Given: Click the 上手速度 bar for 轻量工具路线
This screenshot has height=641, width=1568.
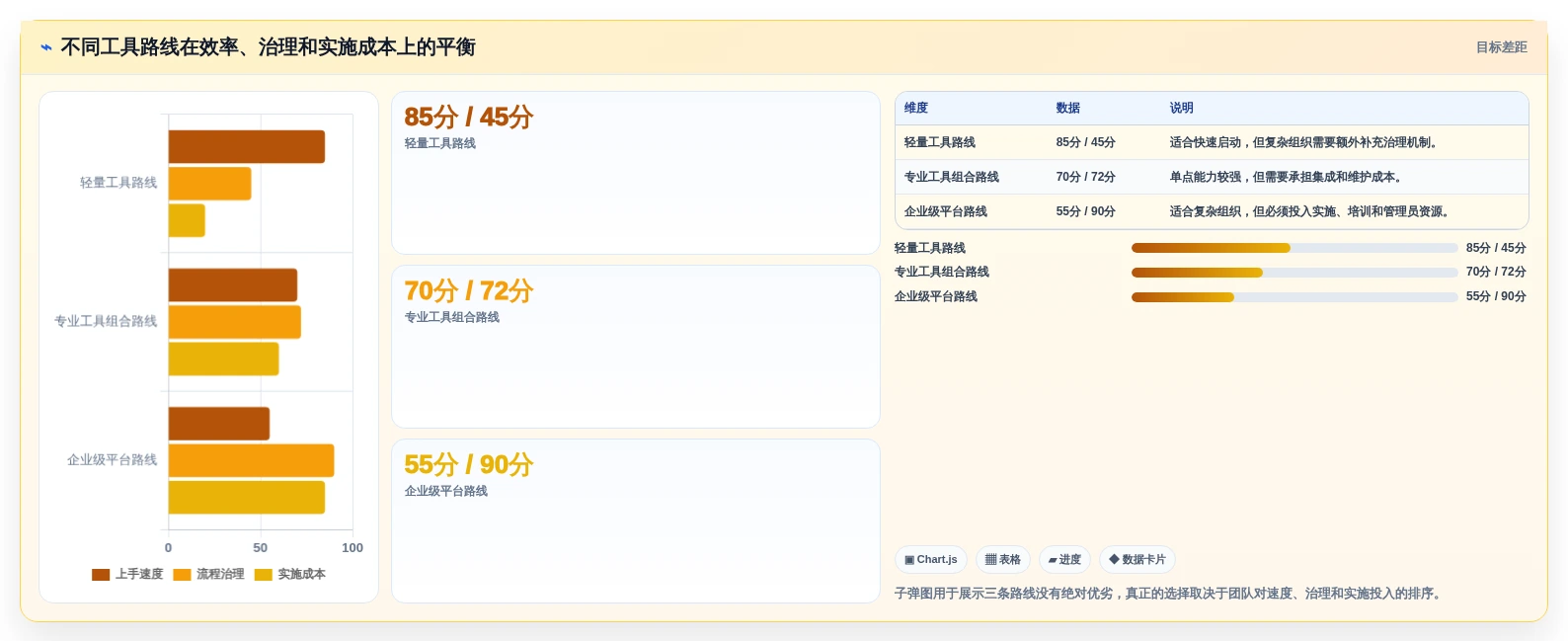Looking at the screenshot, I should point(247,147).
